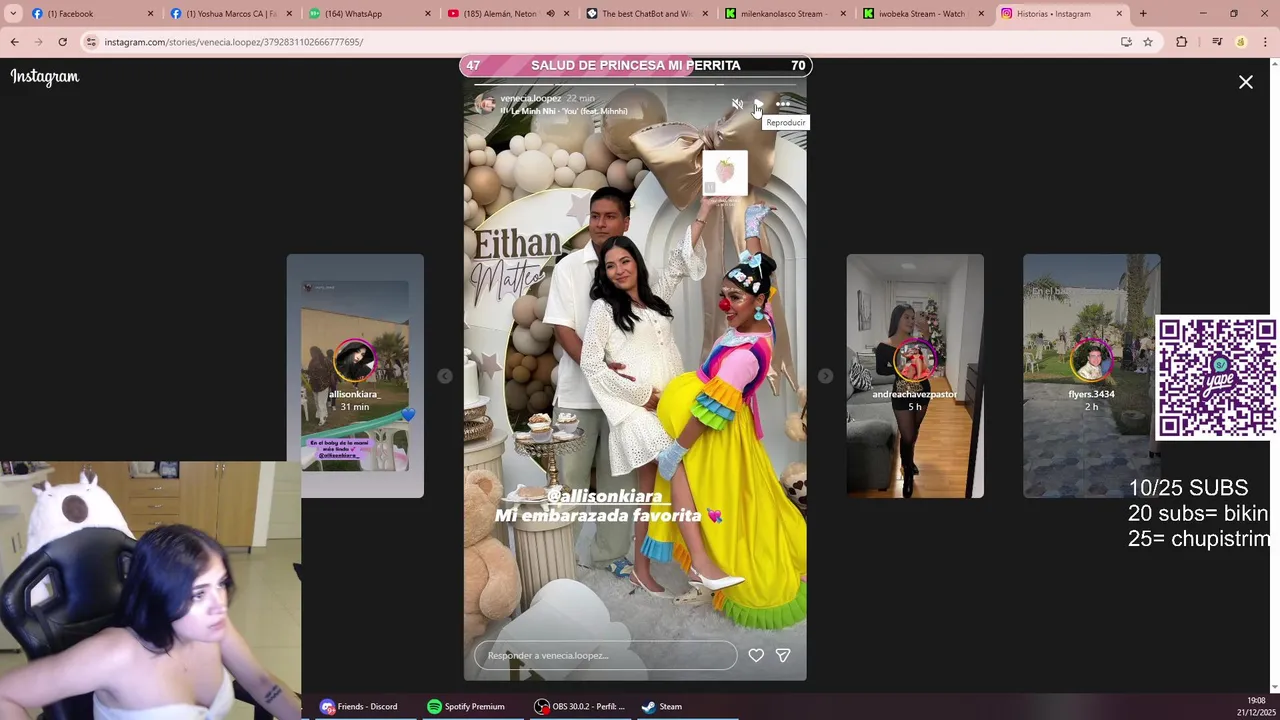View site information icon in address bar
Viewport: 1280px width, 720px height.
[x=91, y=42]
